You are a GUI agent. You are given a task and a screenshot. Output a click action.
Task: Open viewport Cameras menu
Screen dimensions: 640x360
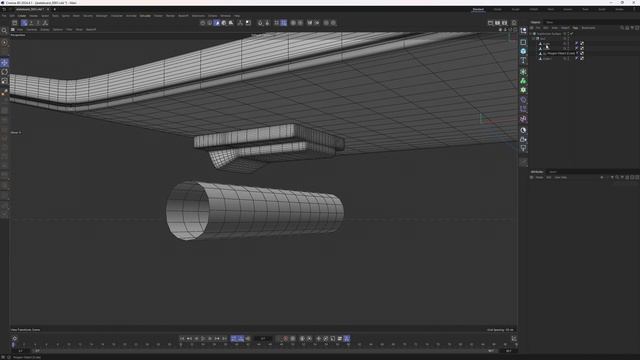pos(32,29)
